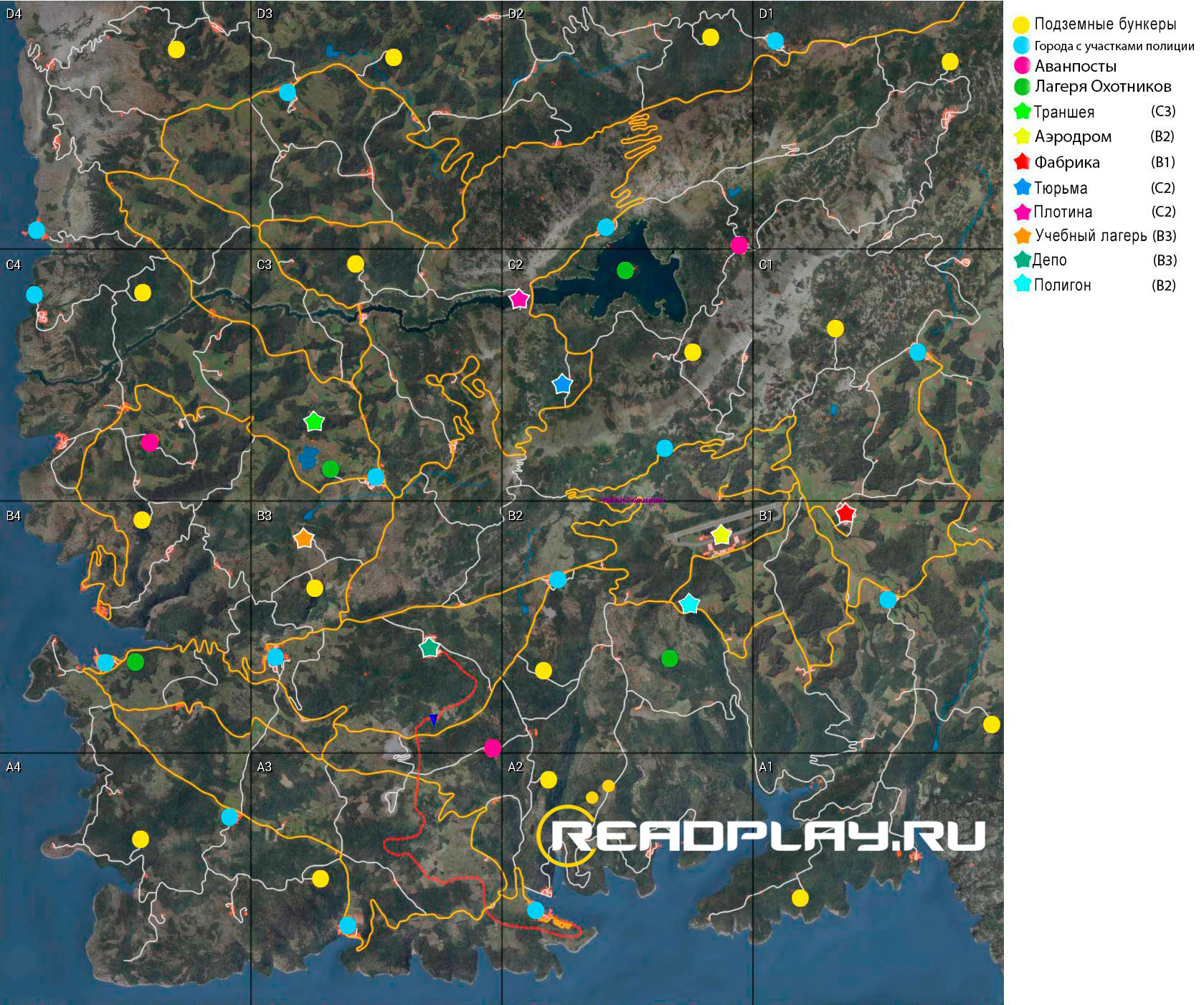Select the 'Тюрьма' text in the legend
The image size is (1204, 1005).
[1060, 189]
